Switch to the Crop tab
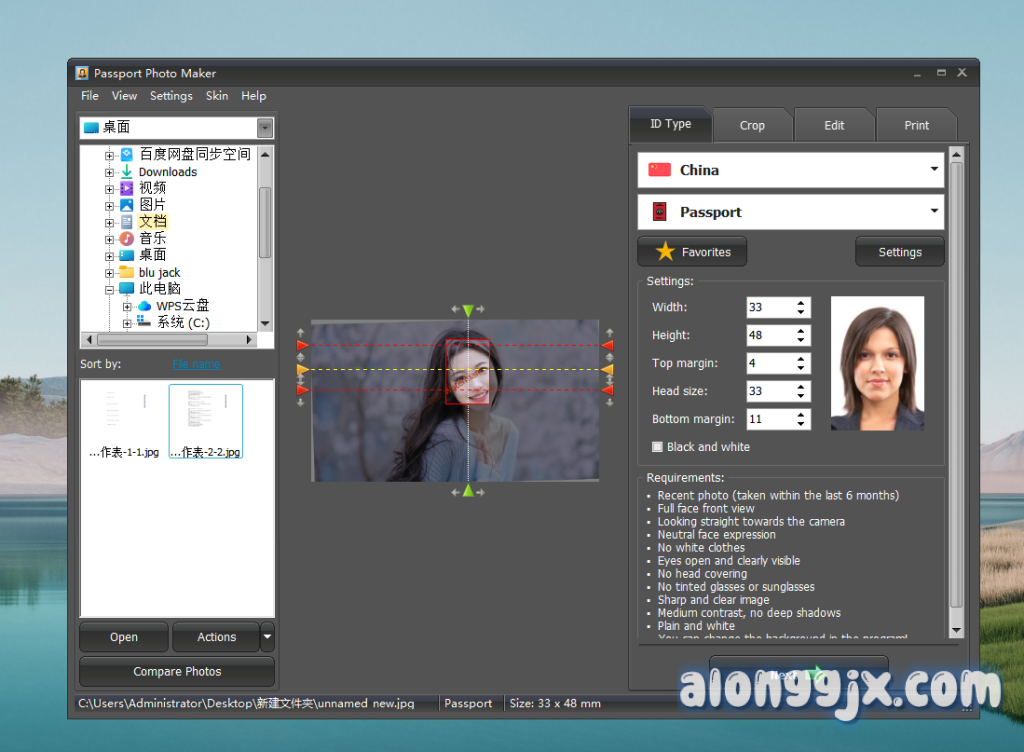 point(752,126)
